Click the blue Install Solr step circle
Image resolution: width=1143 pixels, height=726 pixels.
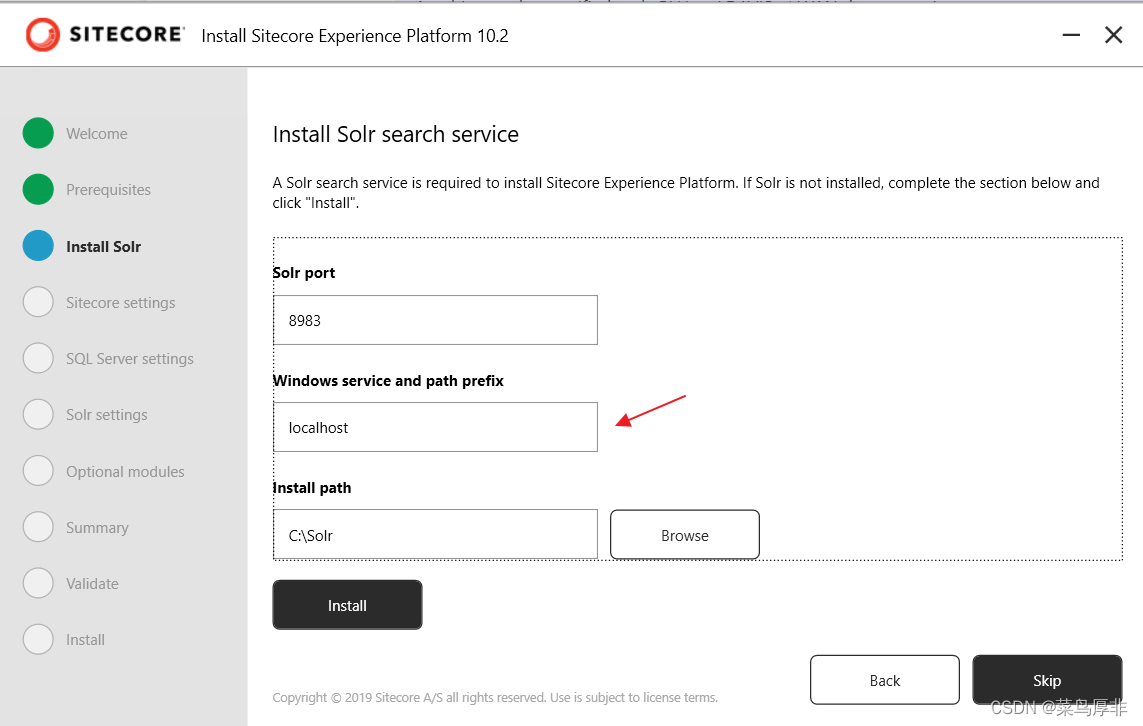click(x=38, y=246)
